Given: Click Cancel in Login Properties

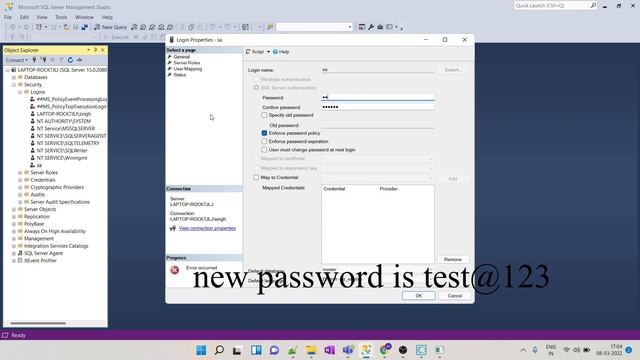Looking at the screenshot, I should click(x=455, y=296).
